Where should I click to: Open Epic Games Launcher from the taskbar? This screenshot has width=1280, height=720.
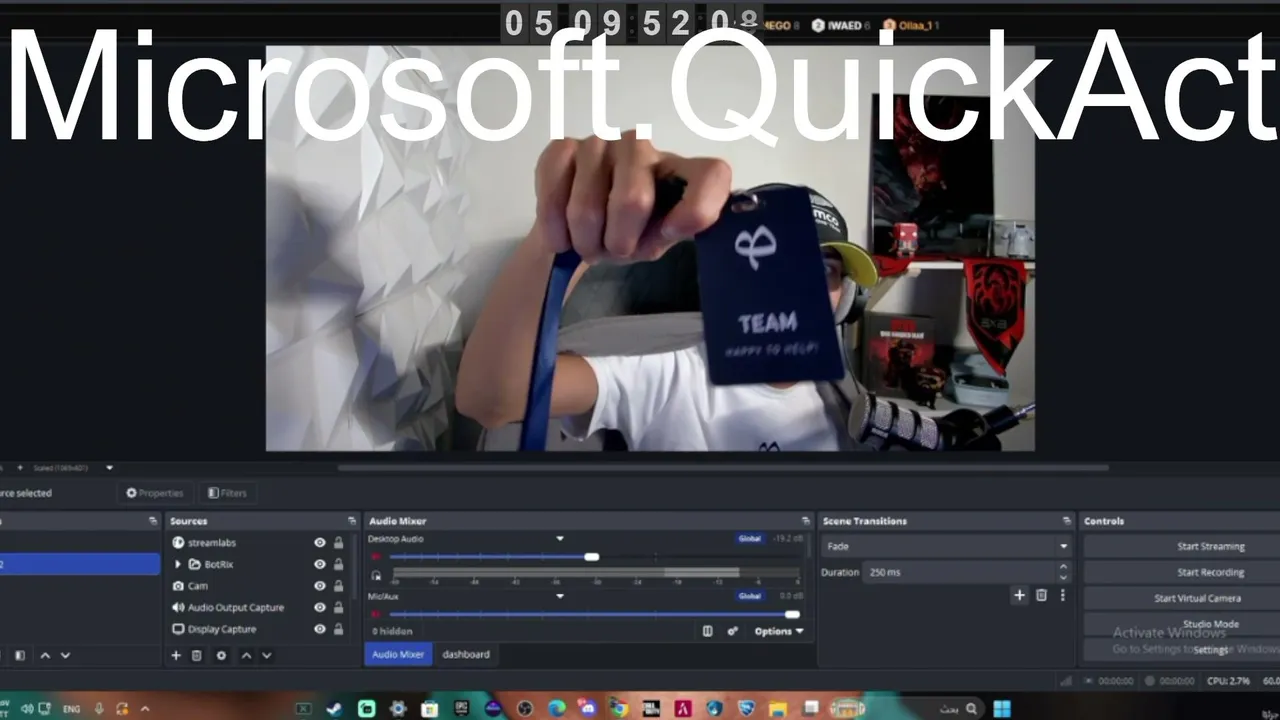(461, 709)
